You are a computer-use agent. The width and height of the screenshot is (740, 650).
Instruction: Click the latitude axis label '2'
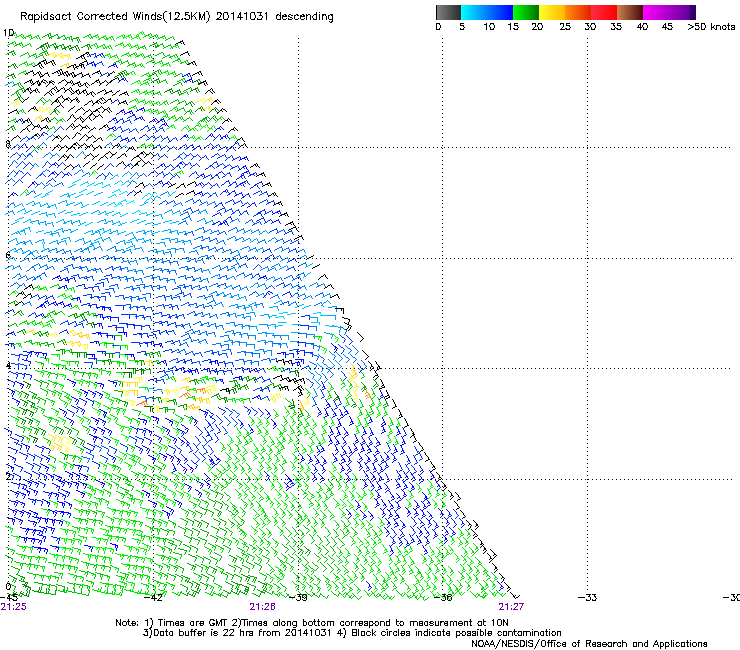click(8, 476)
